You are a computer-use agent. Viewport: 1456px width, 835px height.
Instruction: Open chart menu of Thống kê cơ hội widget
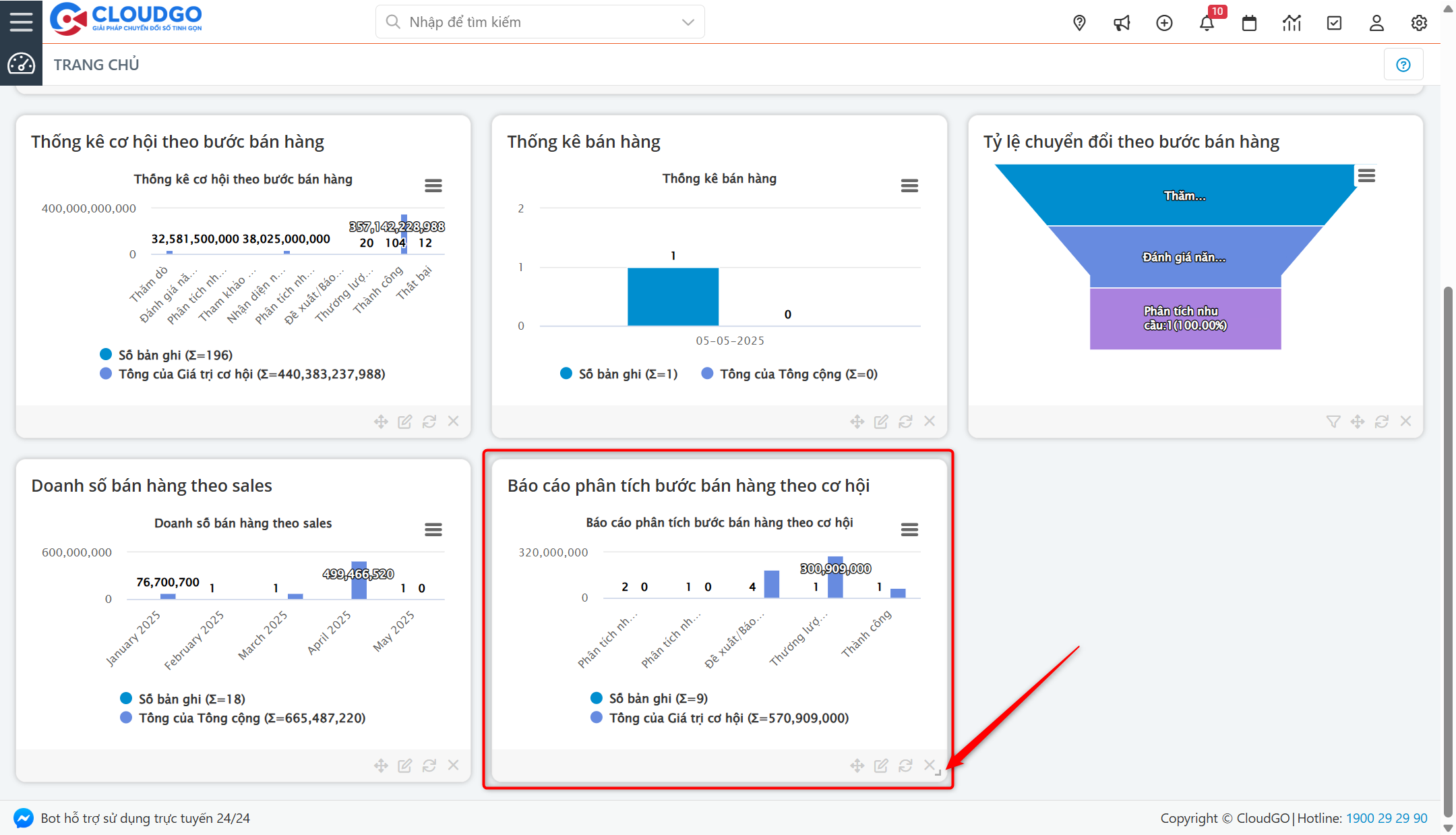click(x=433, y=185)
